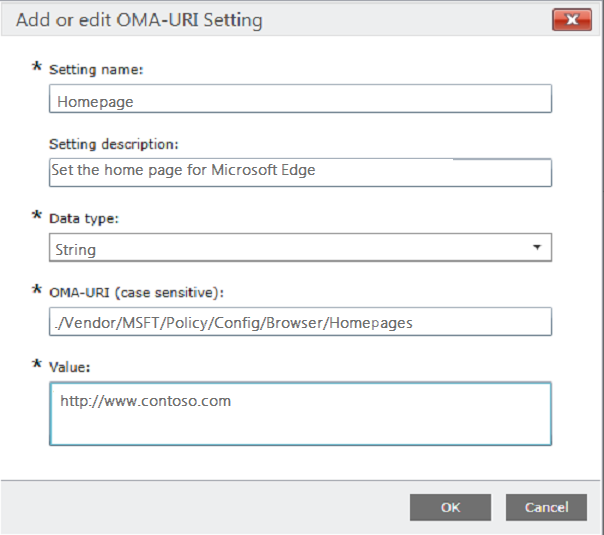Click the 'Setting name:' label
The height and width of the screenshot is (535, 604).
click(96, 69)
